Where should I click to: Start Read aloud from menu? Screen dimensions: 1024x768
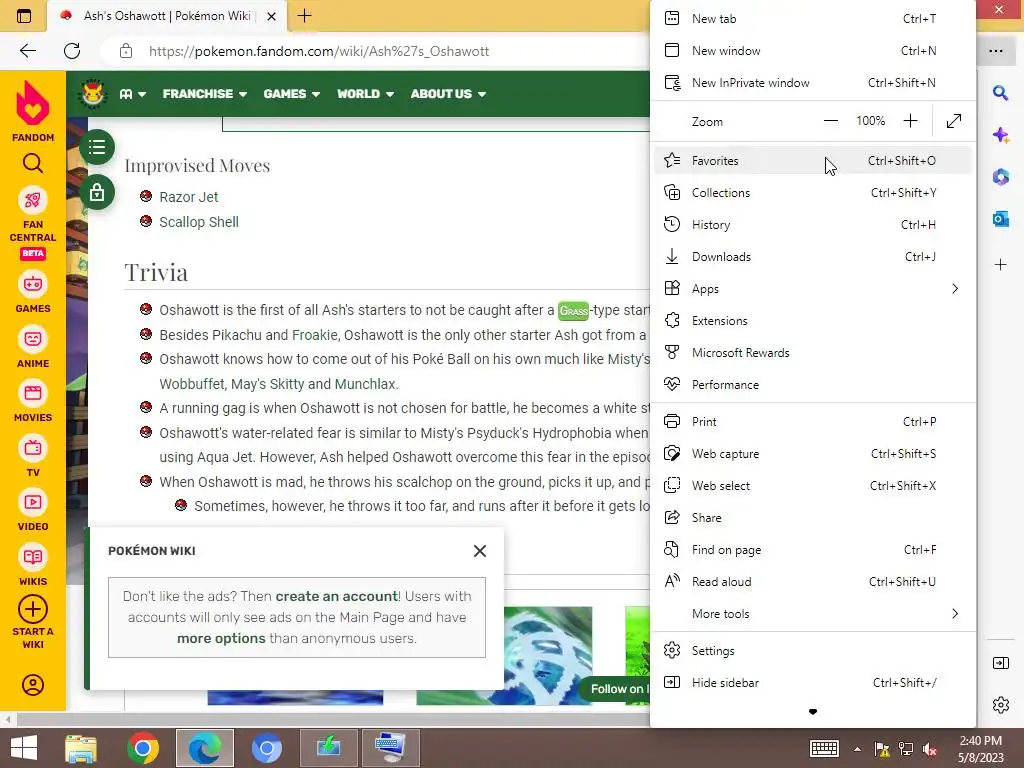point(812,582)
